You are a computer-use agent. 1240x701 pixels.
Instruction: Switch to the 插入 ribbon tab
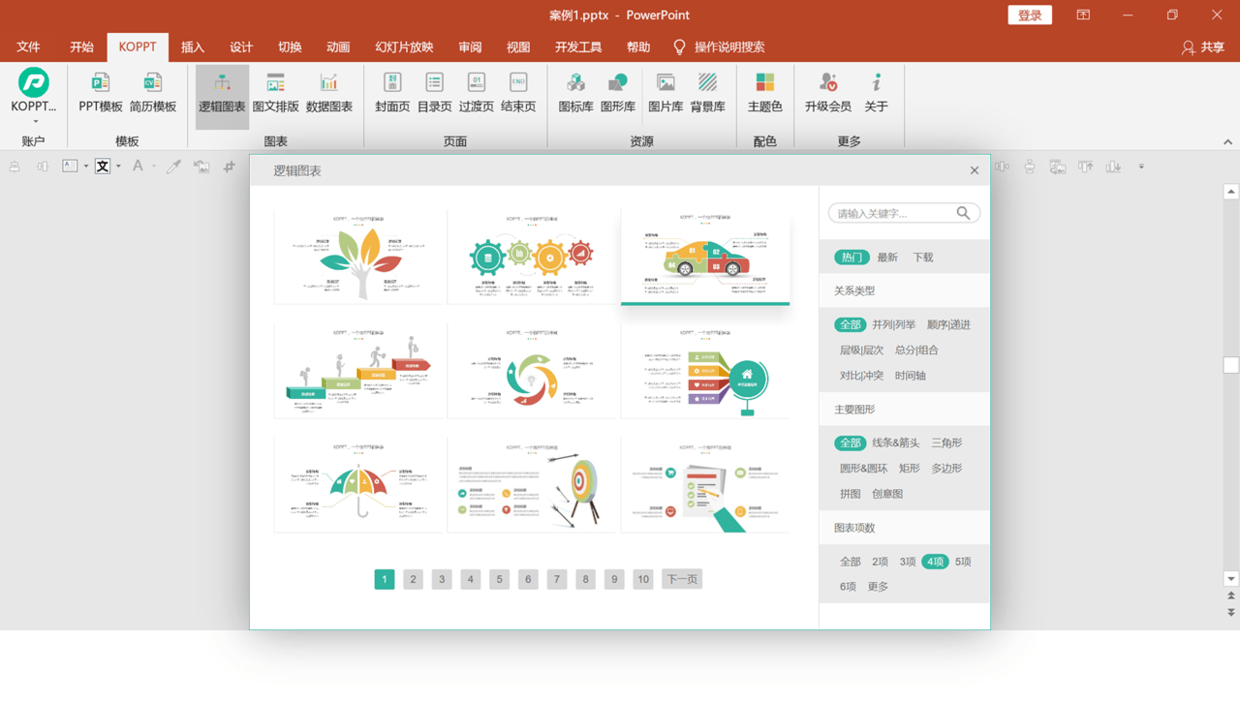193,47
